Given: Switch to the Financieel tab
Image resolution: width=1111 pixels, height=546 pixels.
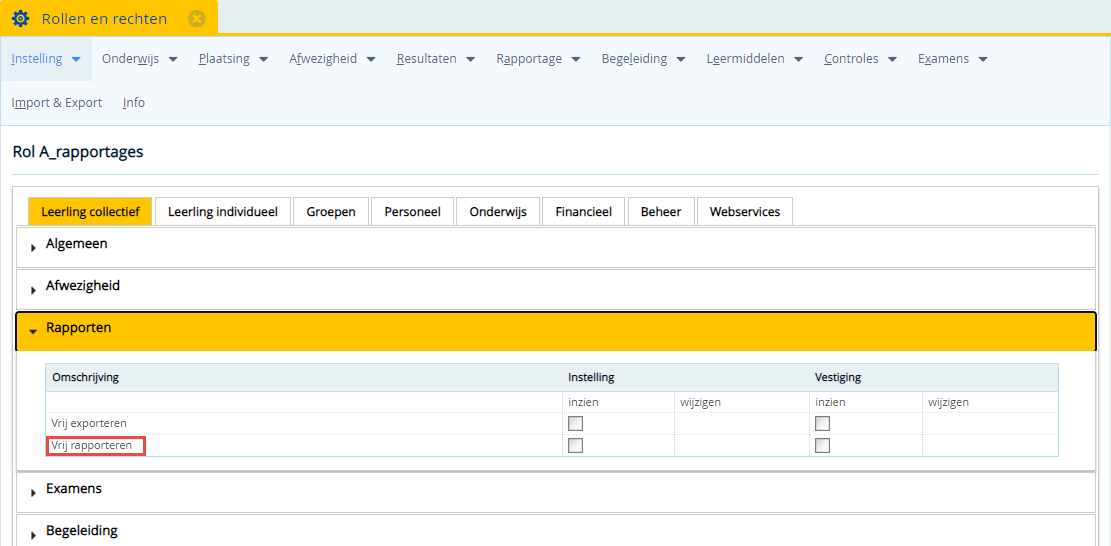Looking at the screenshot, I should pyautogui.click(x=584, y=212).
